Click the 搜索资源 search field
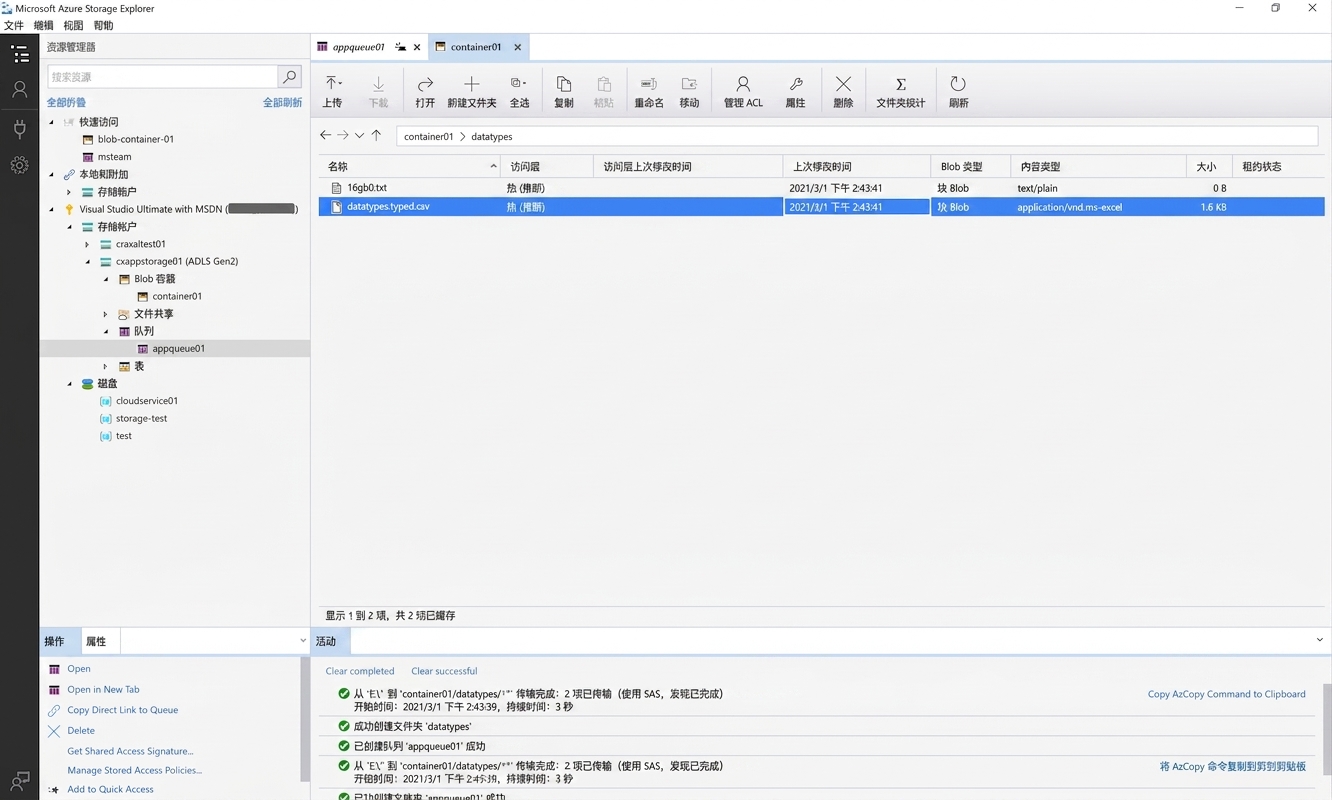 click(163, 76)
